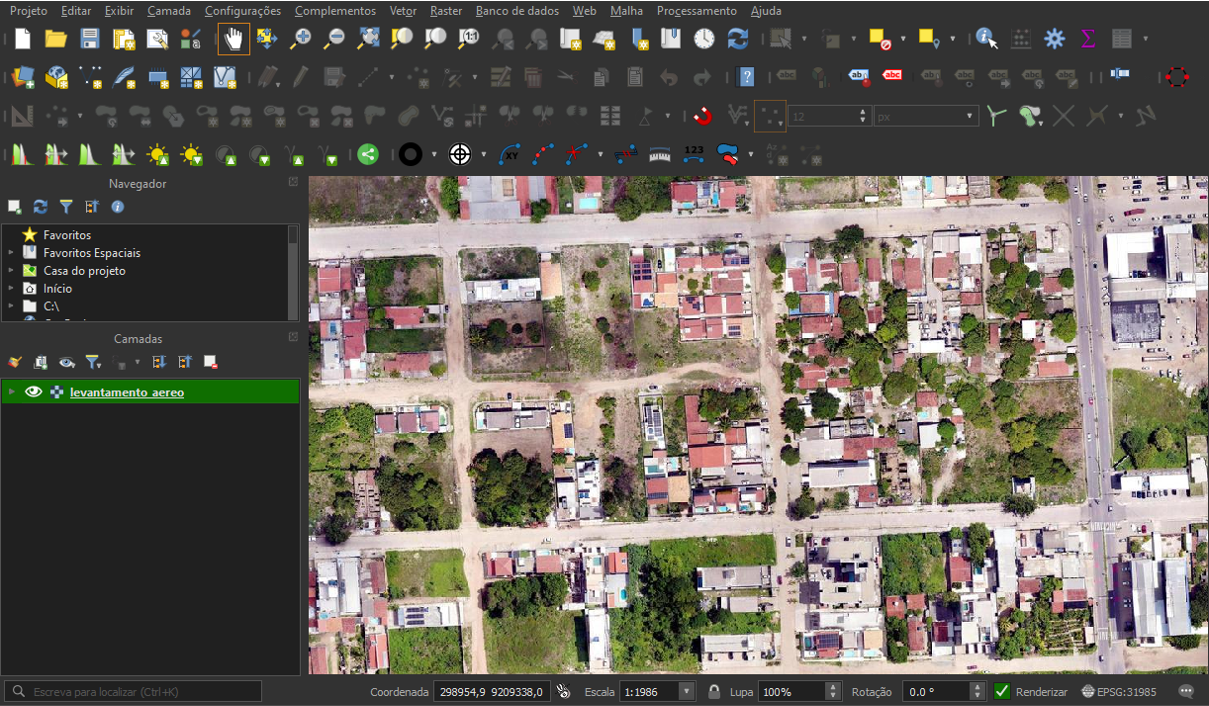Toggle the scale lock padlock icon
This screenshot has height=706, width=1209.
(714, 692)
